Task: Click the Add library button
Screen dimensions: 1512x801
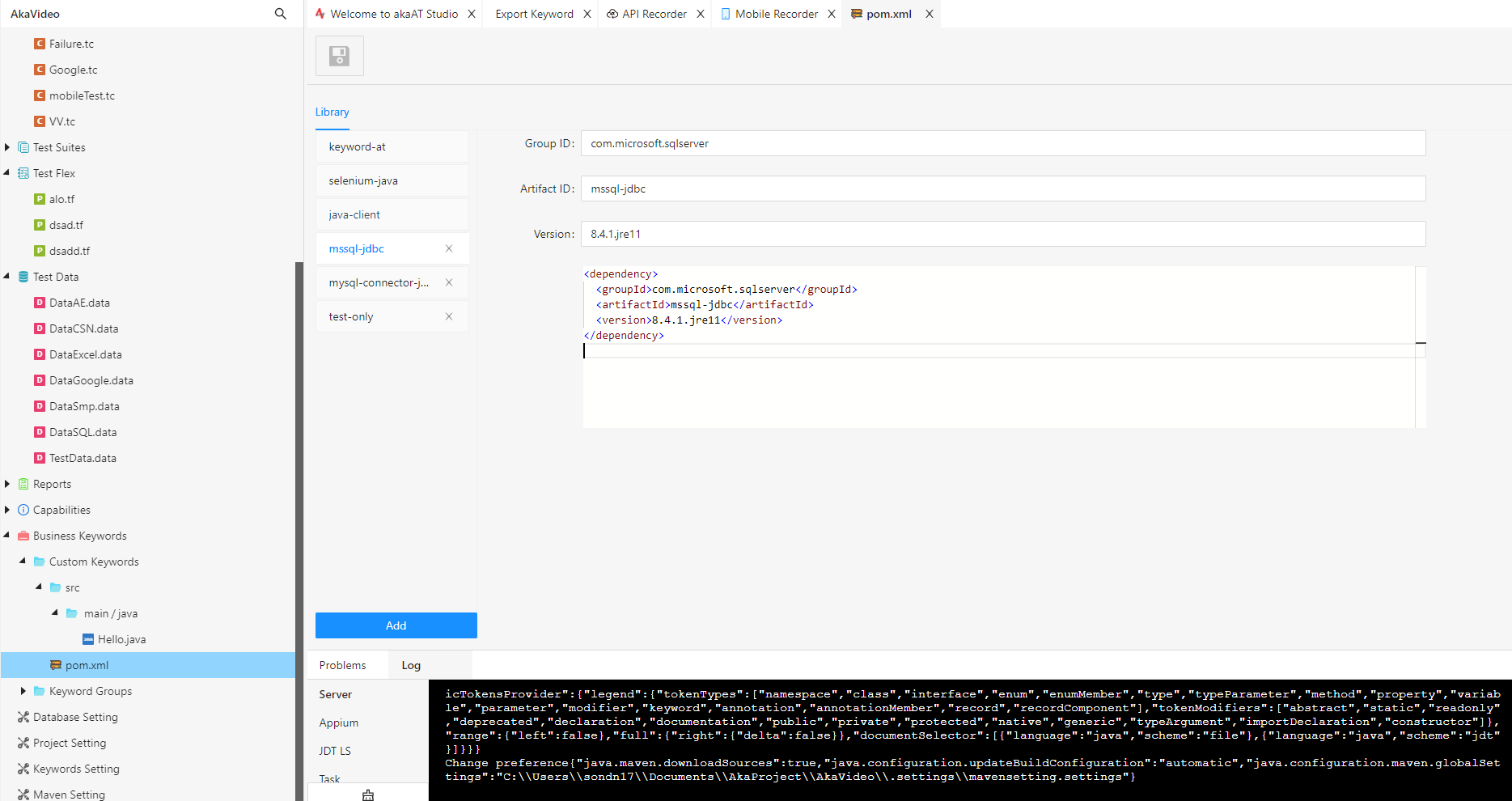Action: tap(396, 625)
